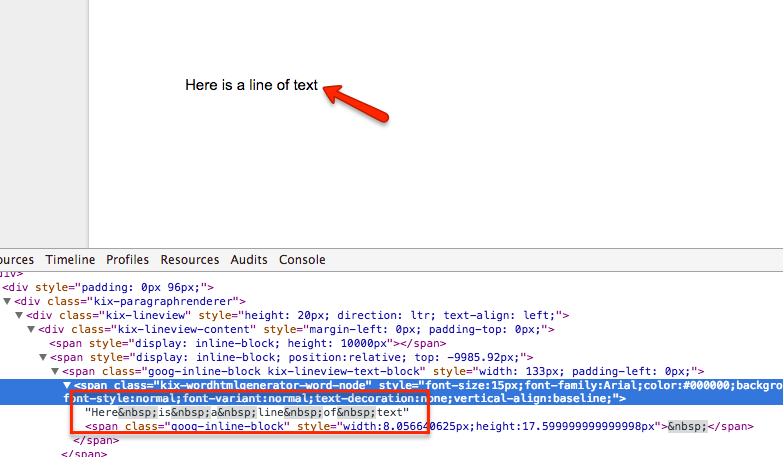Select the partially visible Sources tab
783x457 pixels.
coord(17,259)
